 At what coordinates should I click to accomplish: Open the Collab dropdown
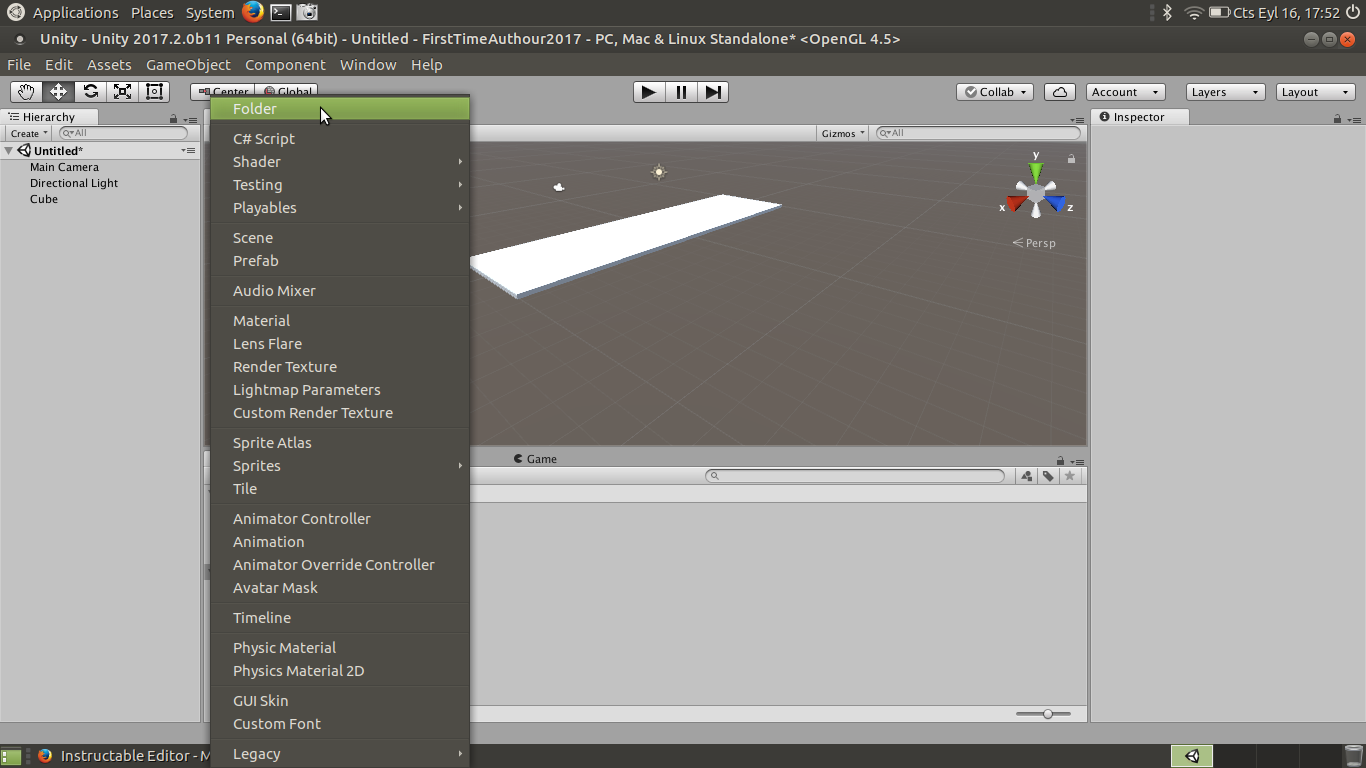tap(995, 92)
